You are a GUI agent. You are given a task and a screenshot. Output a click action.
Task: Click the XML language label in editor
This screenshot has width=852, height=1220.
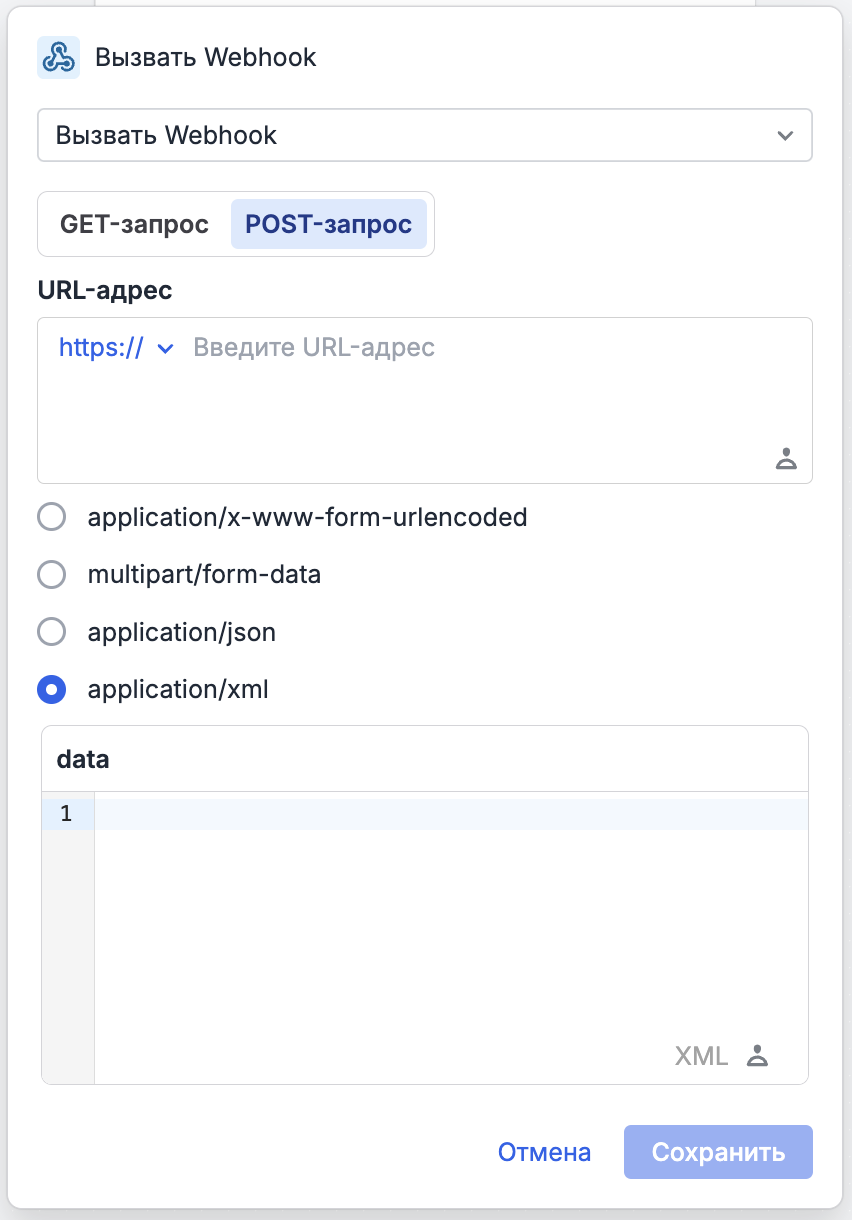click(x=701, y=1056)
